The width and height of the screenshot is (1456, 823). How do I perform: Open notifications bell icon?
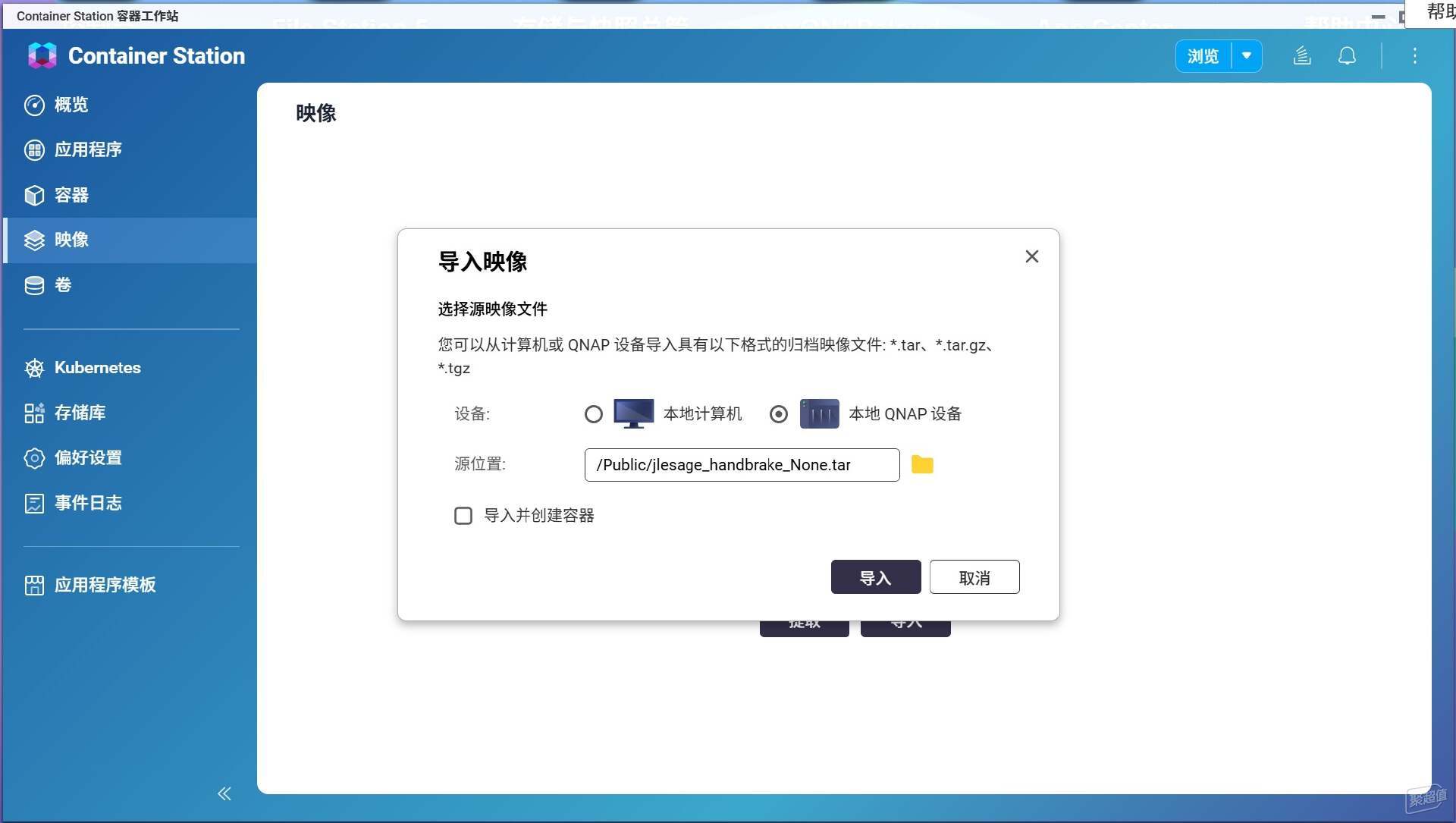tap(1347, 55)
